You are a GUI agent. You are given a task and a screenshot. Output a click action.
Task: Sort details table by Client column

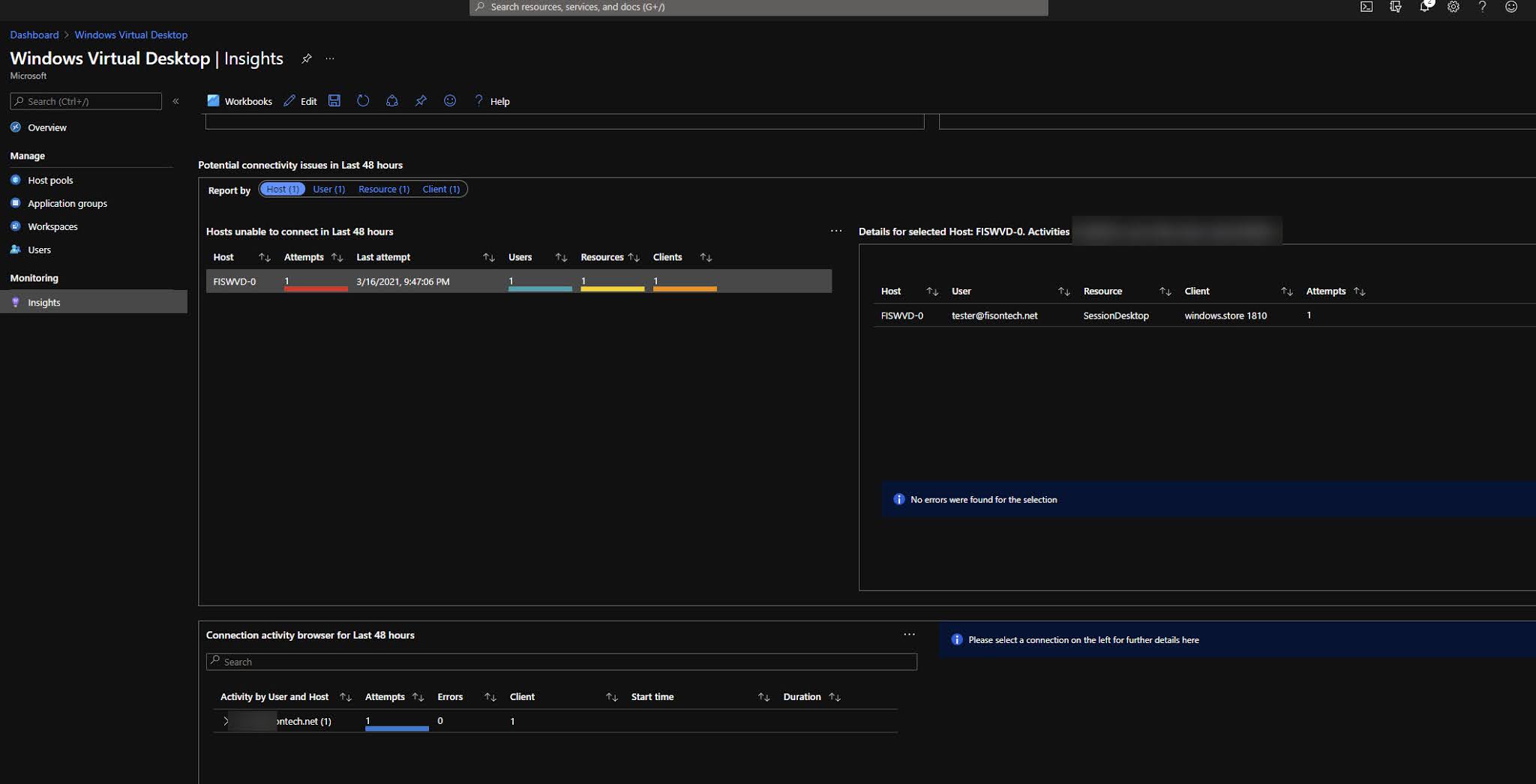pos(1287,291)
